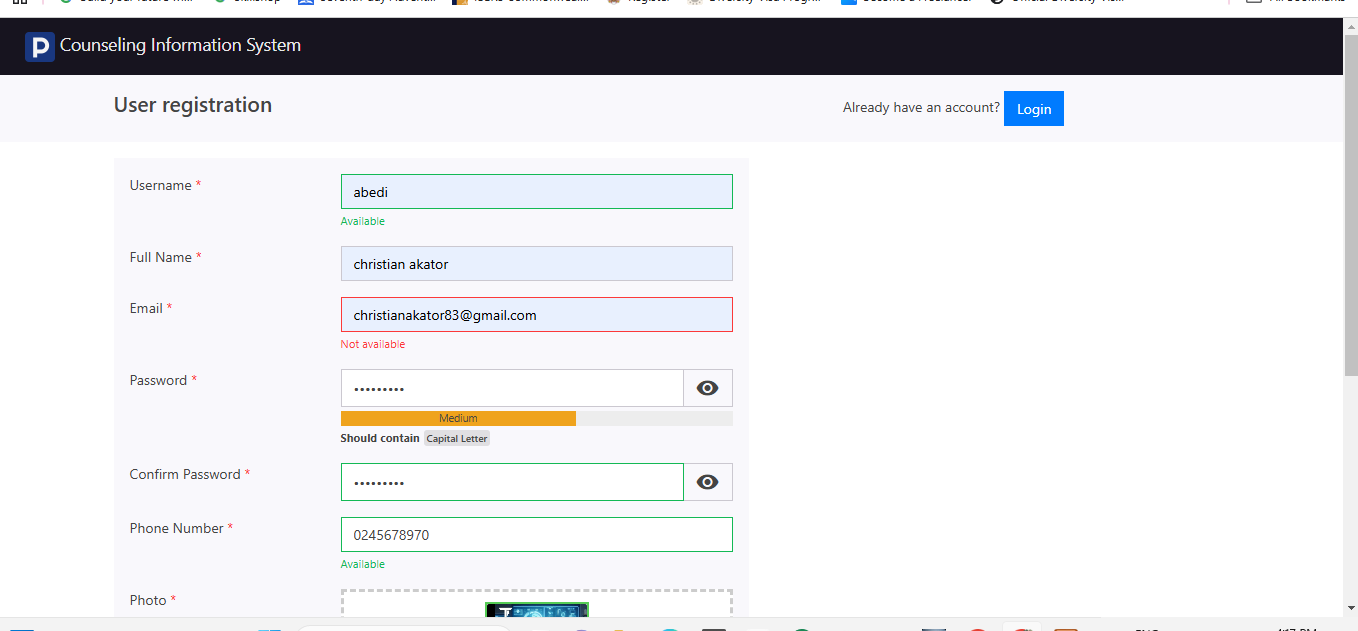
Task: Select the uploaded photo thumbnail
Action: [x=537, y=609]
